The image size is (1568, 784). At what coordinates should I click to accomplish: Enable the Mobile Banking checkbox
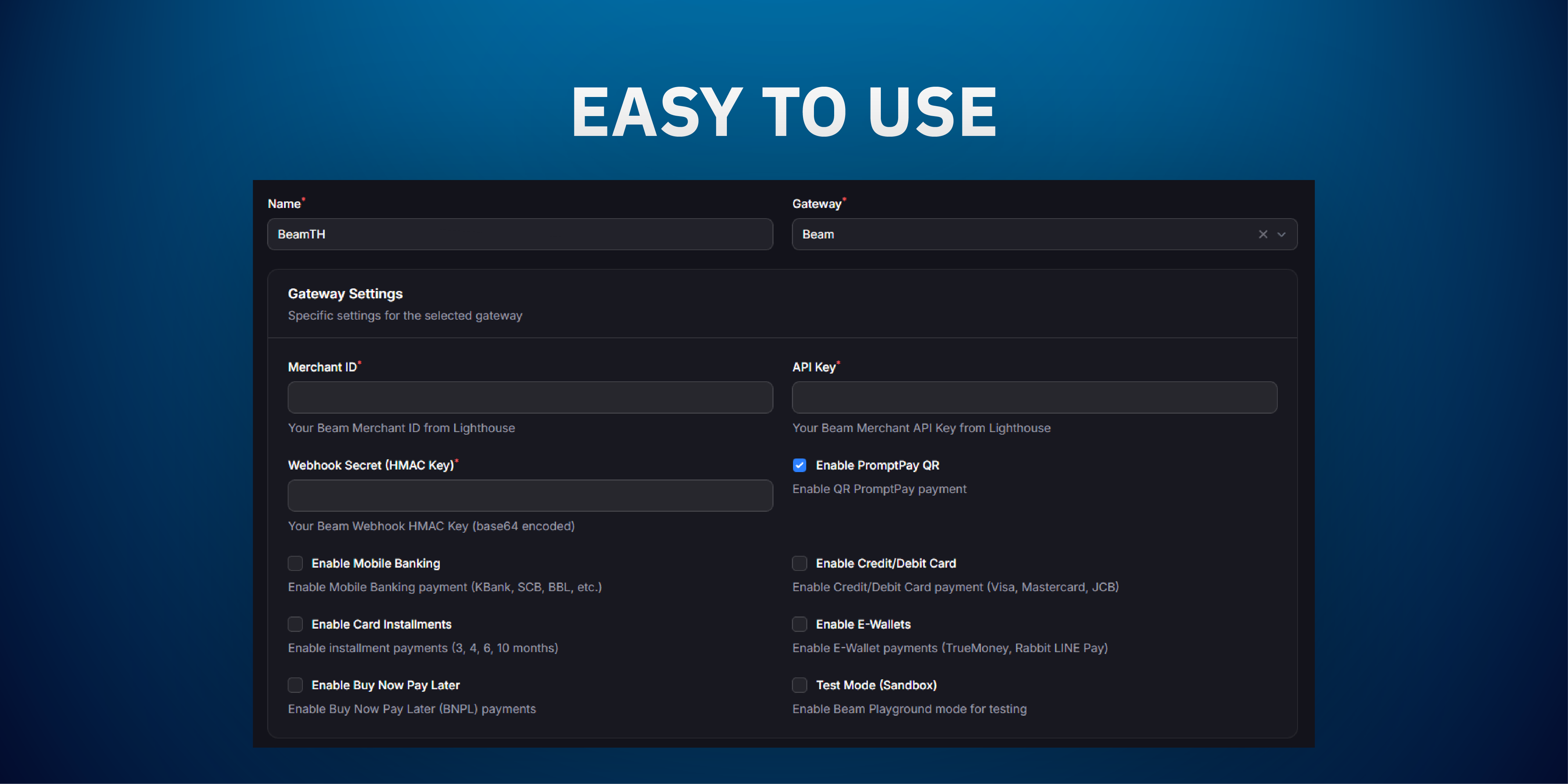[295, 563]
